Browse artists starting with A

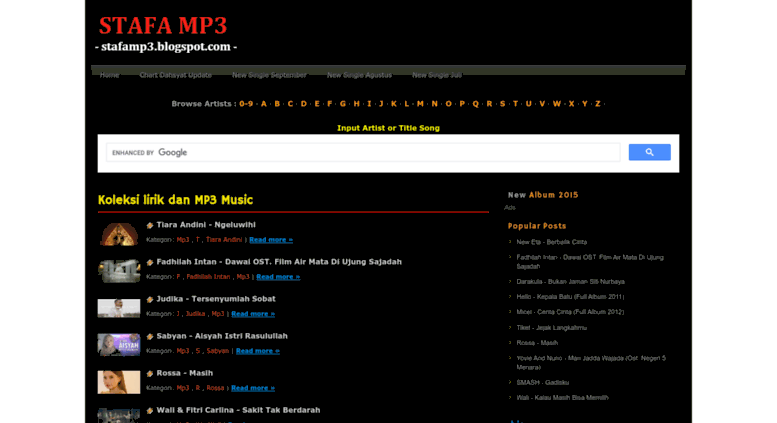[x=264, y=104]
